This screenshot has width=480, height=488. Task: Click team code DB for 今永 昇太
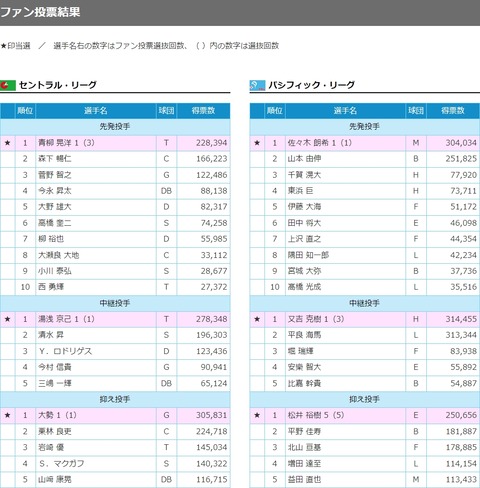(x=166, y=191)
